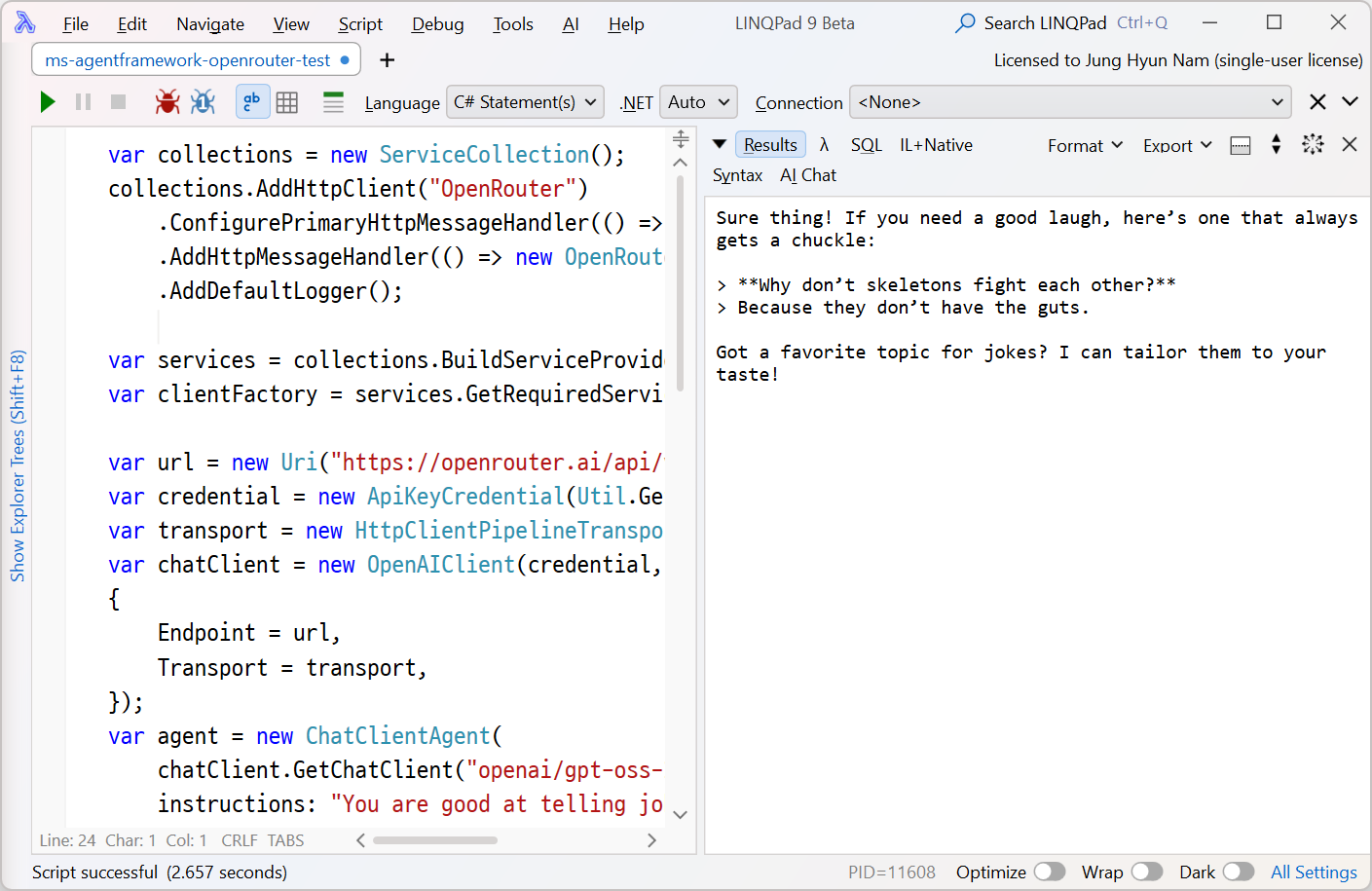Enable the Wrap switch
Screen dimensions: 1372x891
point(1147,872)
